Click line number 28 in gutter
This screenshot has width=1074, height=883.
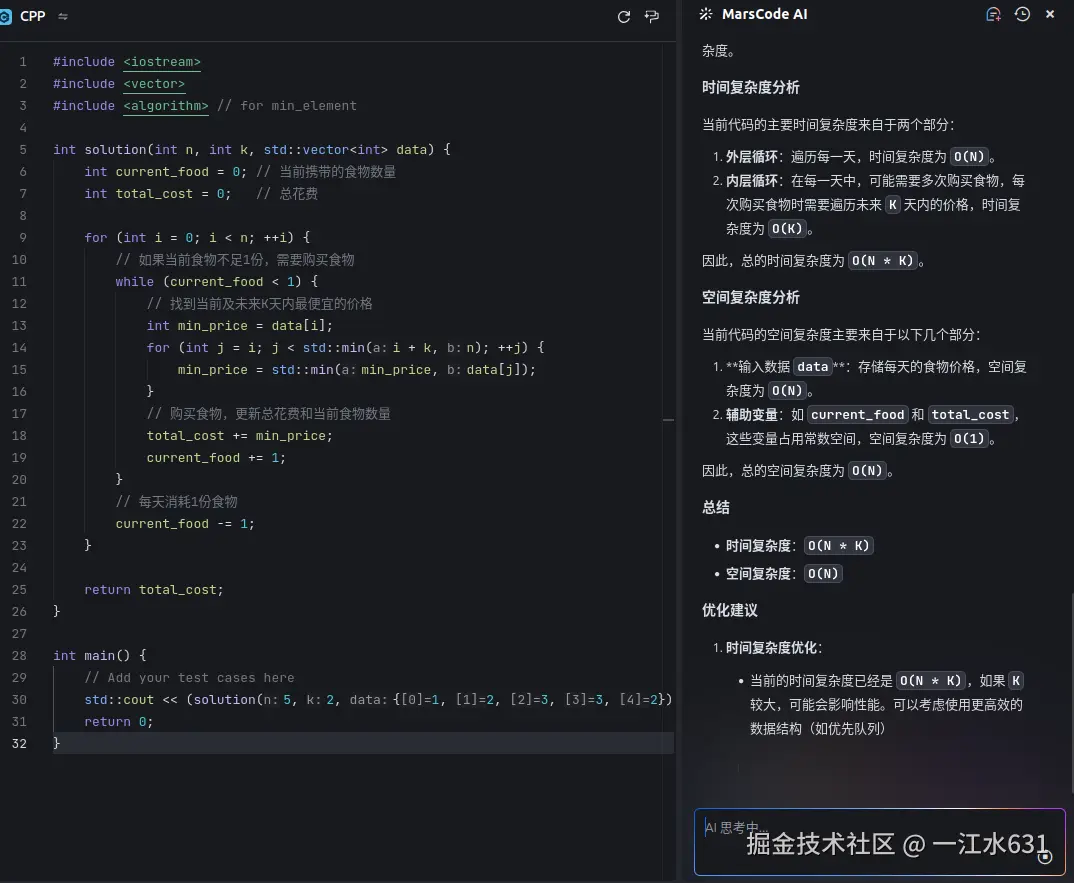coord(19,656)
